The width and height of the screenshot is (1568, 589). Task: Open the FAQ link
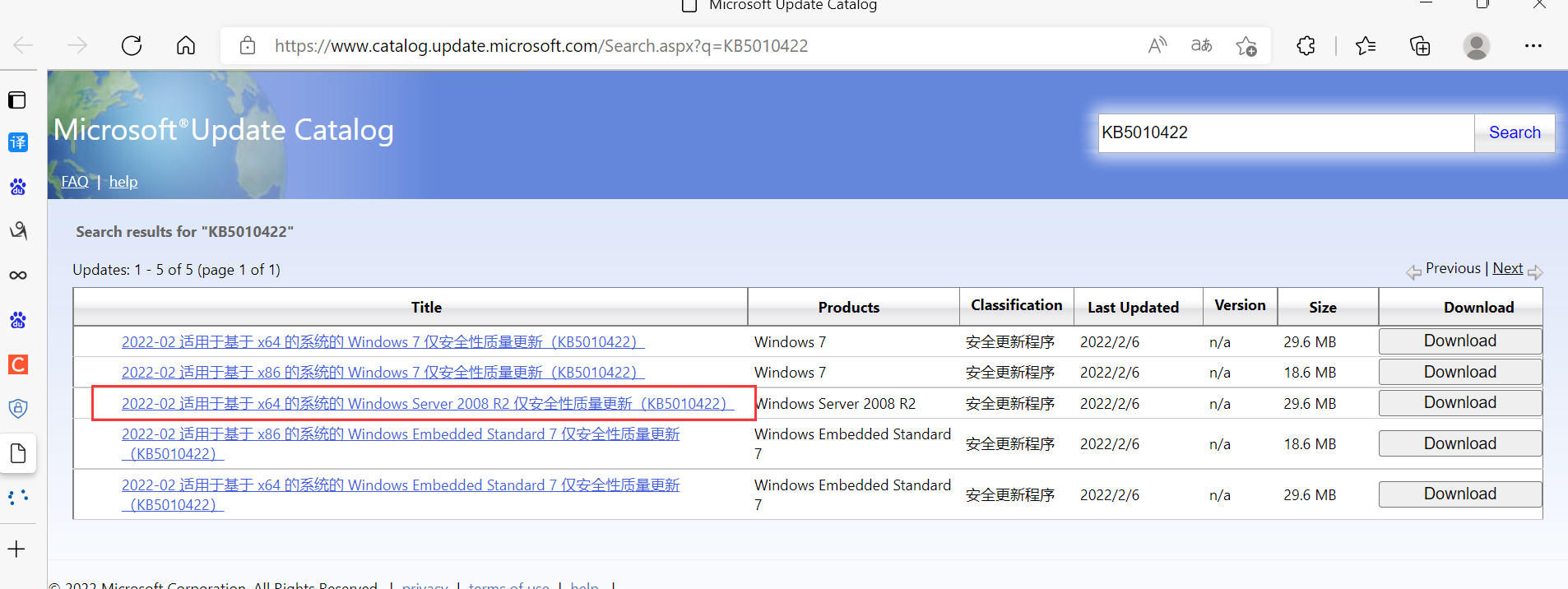(75, 182)
